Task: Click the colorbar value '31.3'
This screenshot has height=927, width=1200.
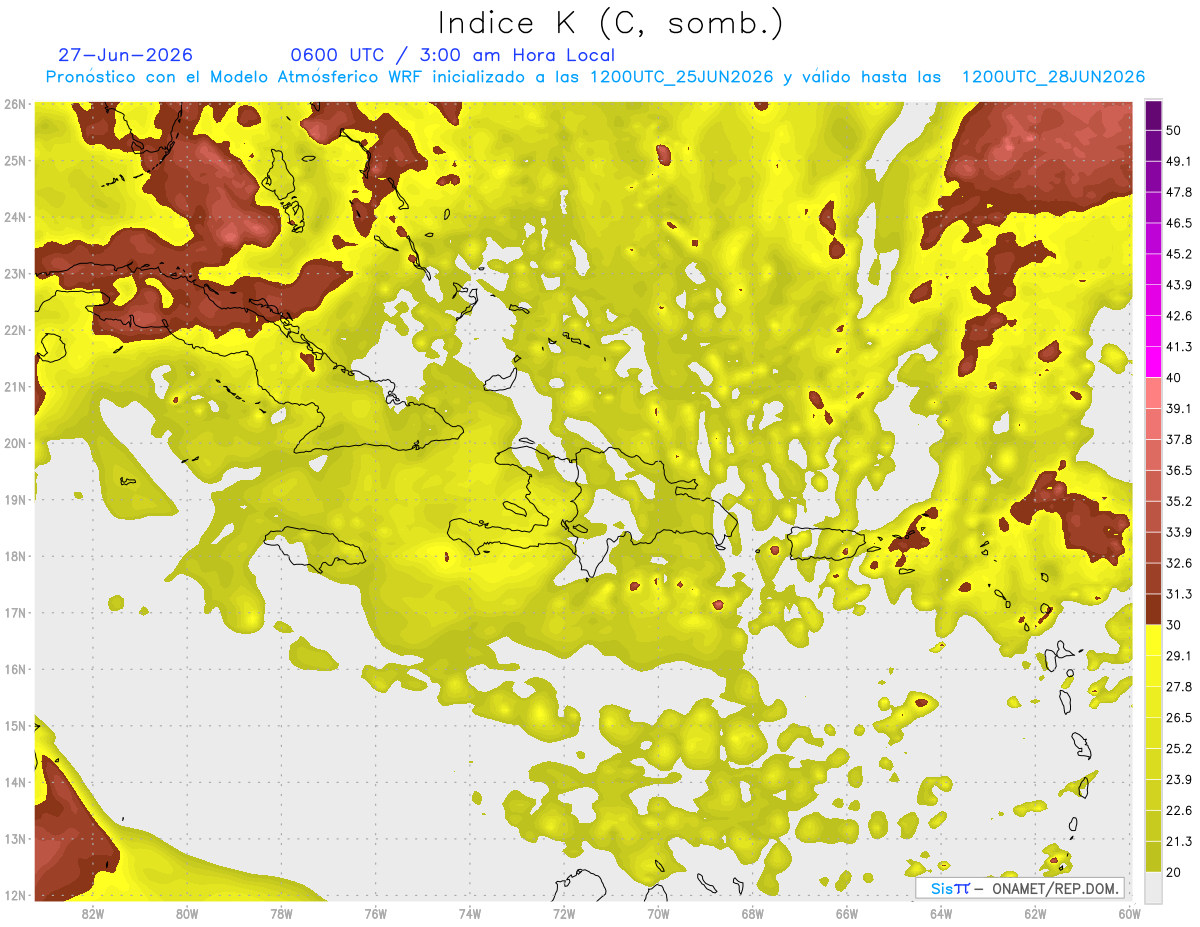Action: 1178,594
